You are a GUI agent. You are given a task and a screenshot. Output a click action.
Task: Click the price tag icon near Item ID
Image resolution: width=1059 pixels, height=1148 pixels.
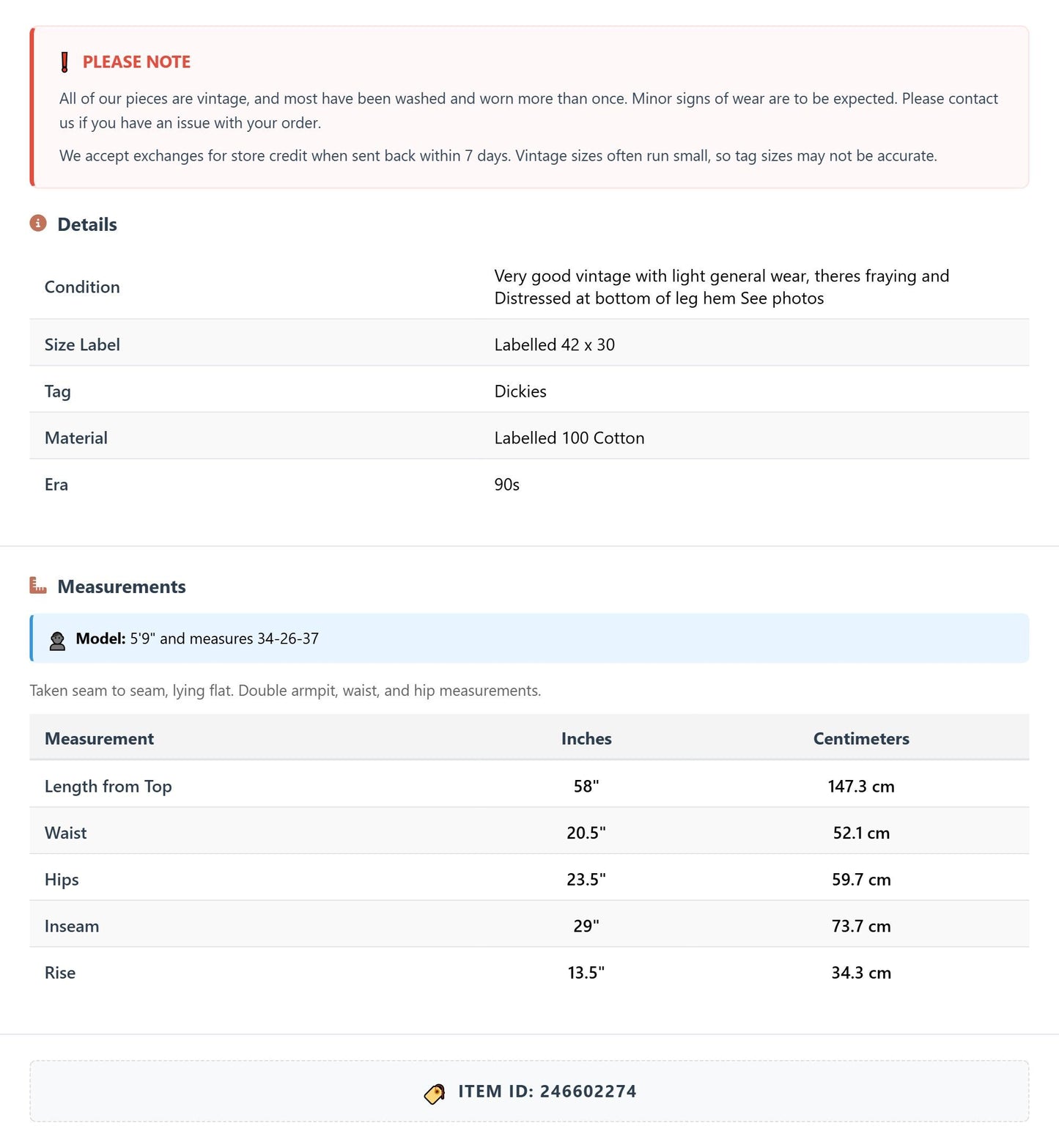(435, 1093)
